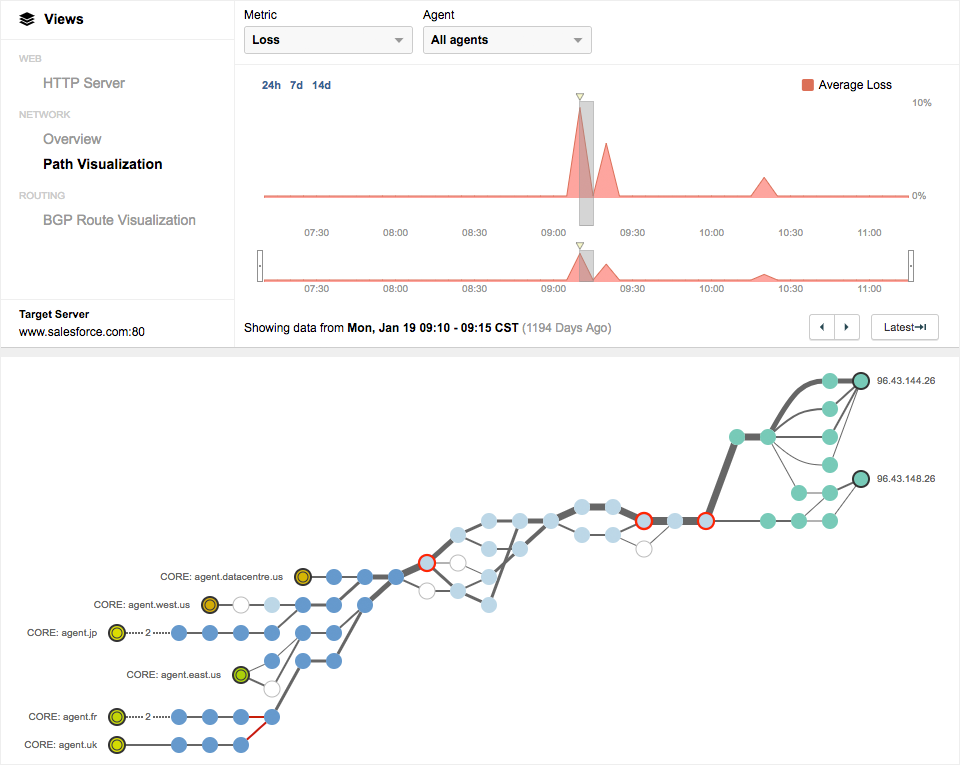Go to previous time interval
This screenshot has width=960, height=765.
click(x=822, y=327)
